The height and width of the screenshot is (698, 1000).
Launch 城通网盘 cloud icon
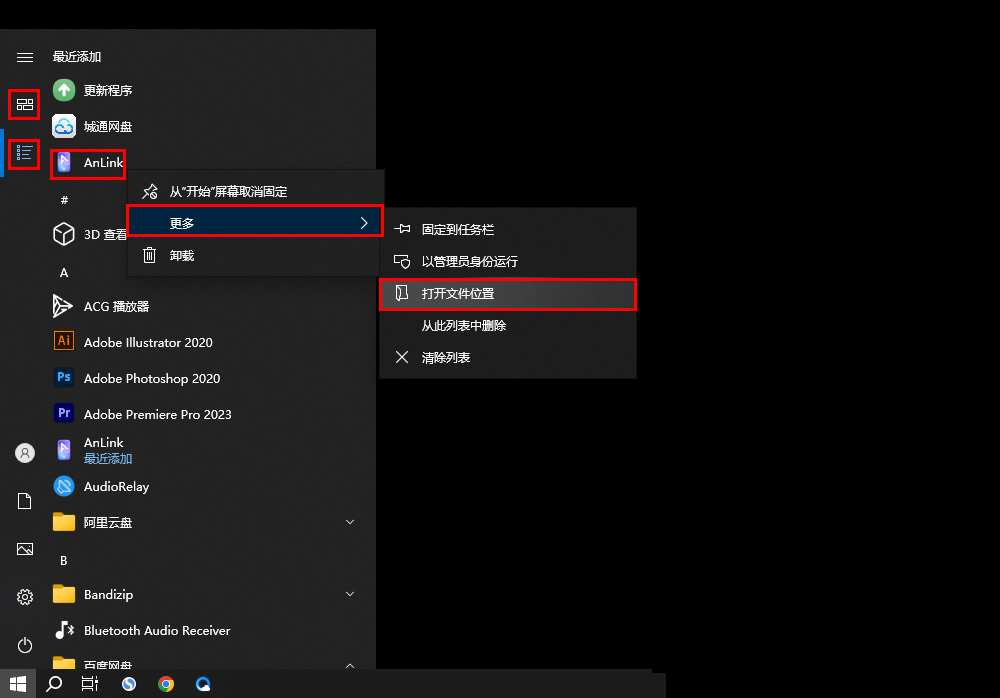pos(64,126)
